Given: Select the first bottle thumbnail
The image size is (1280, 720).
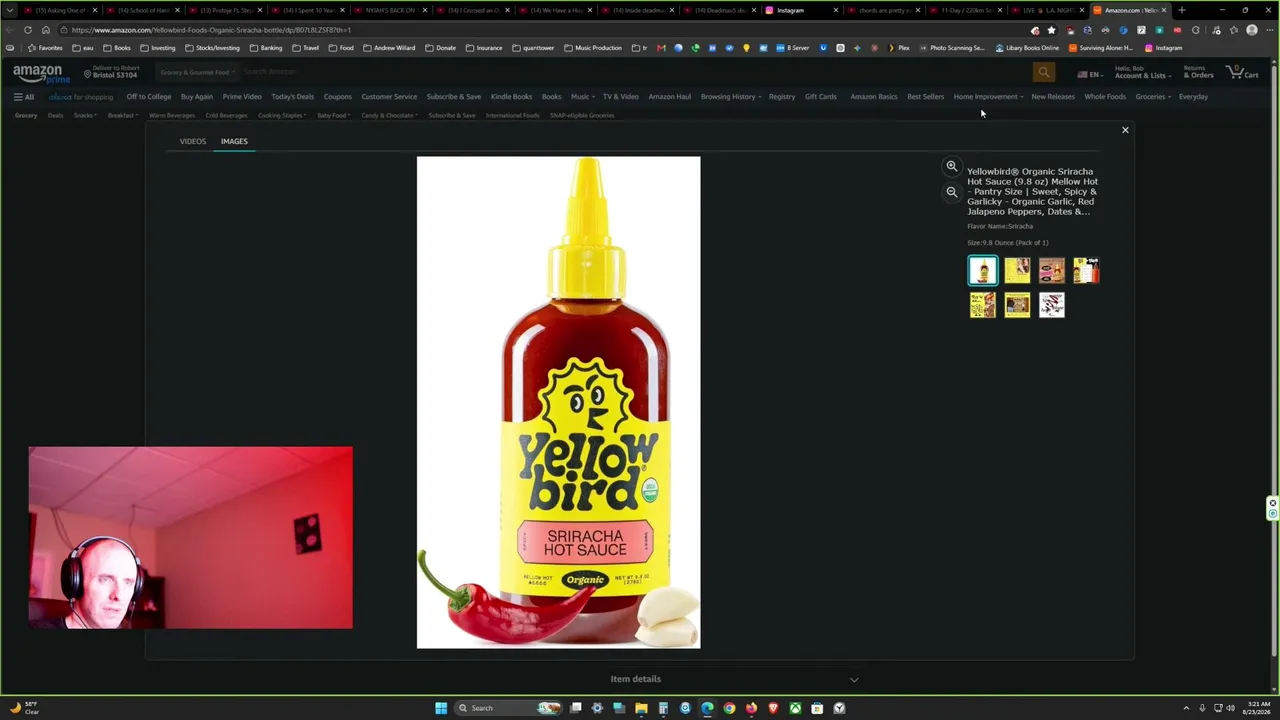Looking at the screenshot, I should (983, 270).
